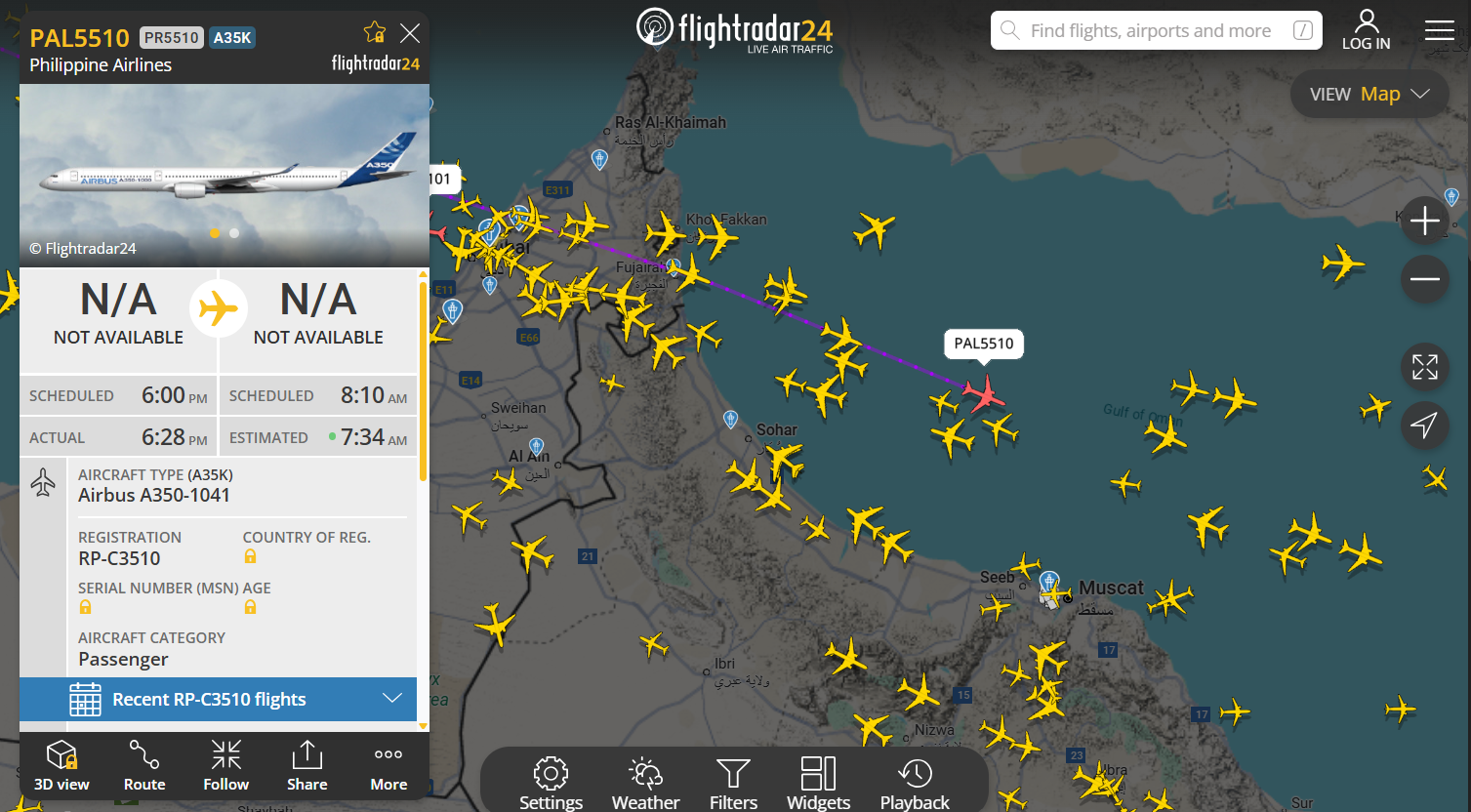Viewport: 1471px width, 812px height.
Task: Open the hamburger main menu
Action: tap(1439, 30)
